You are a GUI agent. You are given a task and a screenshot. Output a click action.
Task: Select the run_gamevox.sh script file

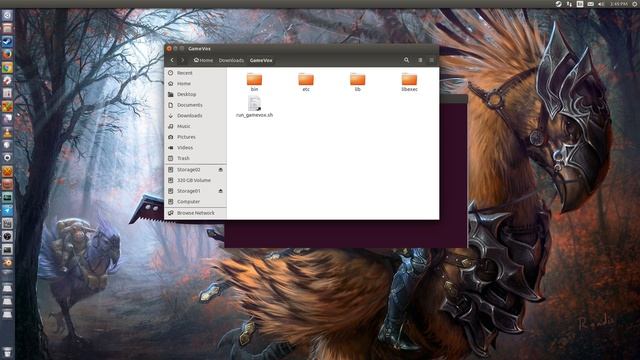[254, 107]
